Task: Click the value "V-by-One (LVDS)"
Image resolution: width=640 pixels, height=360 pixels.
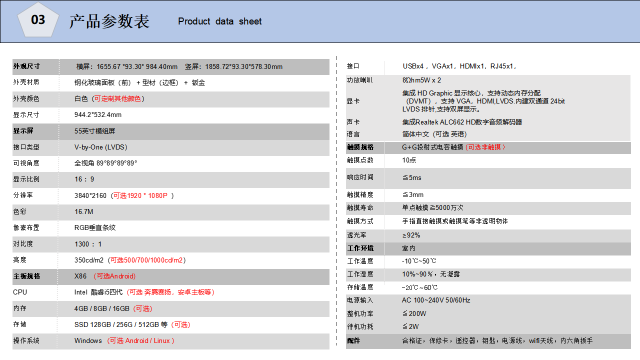Action: 101,147
